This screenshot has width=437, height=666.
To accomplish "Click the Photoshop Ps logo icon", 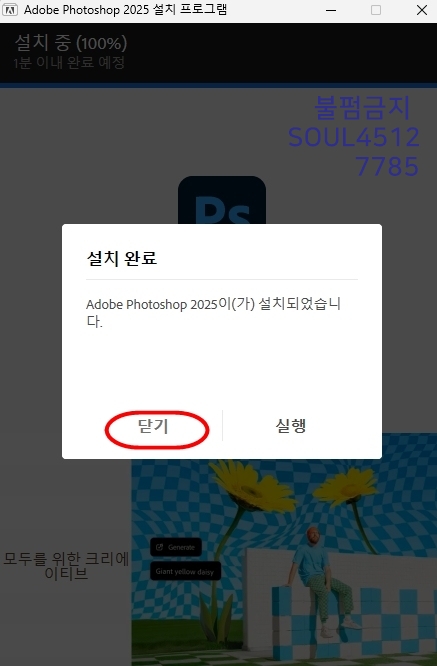I will [222, 200].
